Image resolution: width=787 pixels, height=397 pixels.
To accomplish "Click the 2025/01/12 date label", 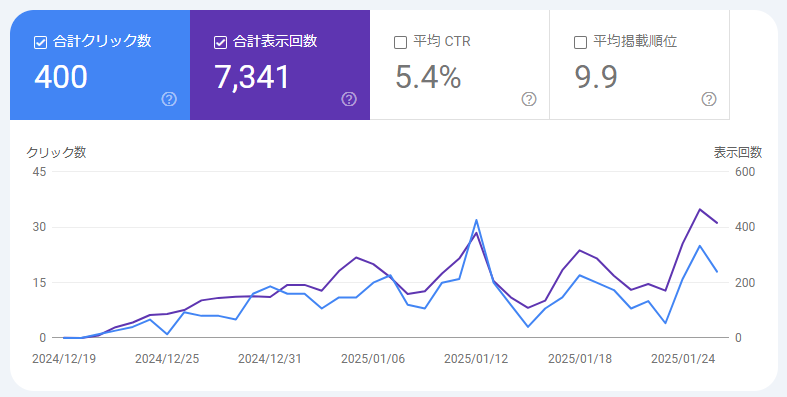I will [476, 359].
